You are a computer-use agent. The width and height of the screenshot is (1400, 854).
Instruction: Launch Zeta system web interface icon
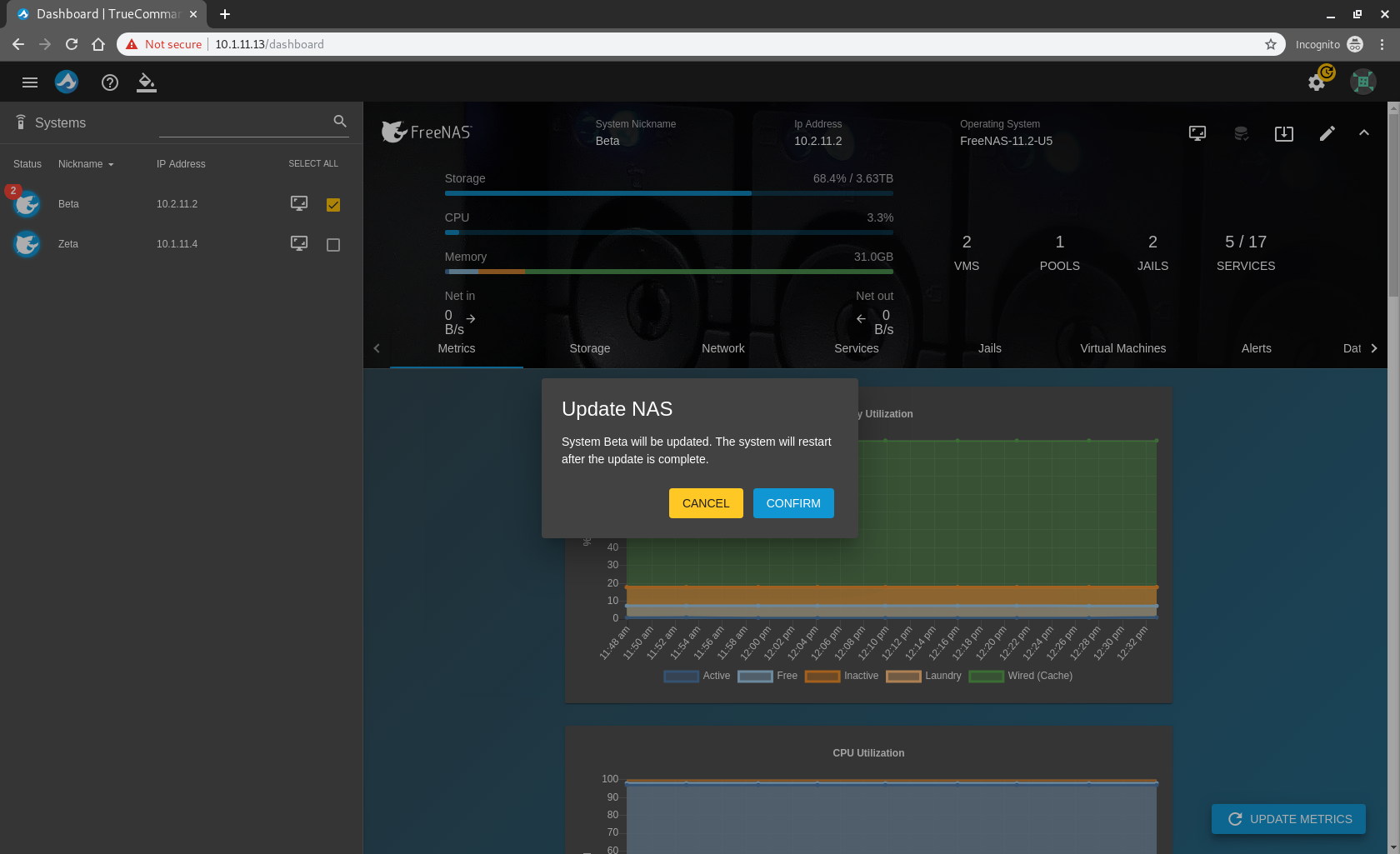pyautogui.click(x=299, y=243)
